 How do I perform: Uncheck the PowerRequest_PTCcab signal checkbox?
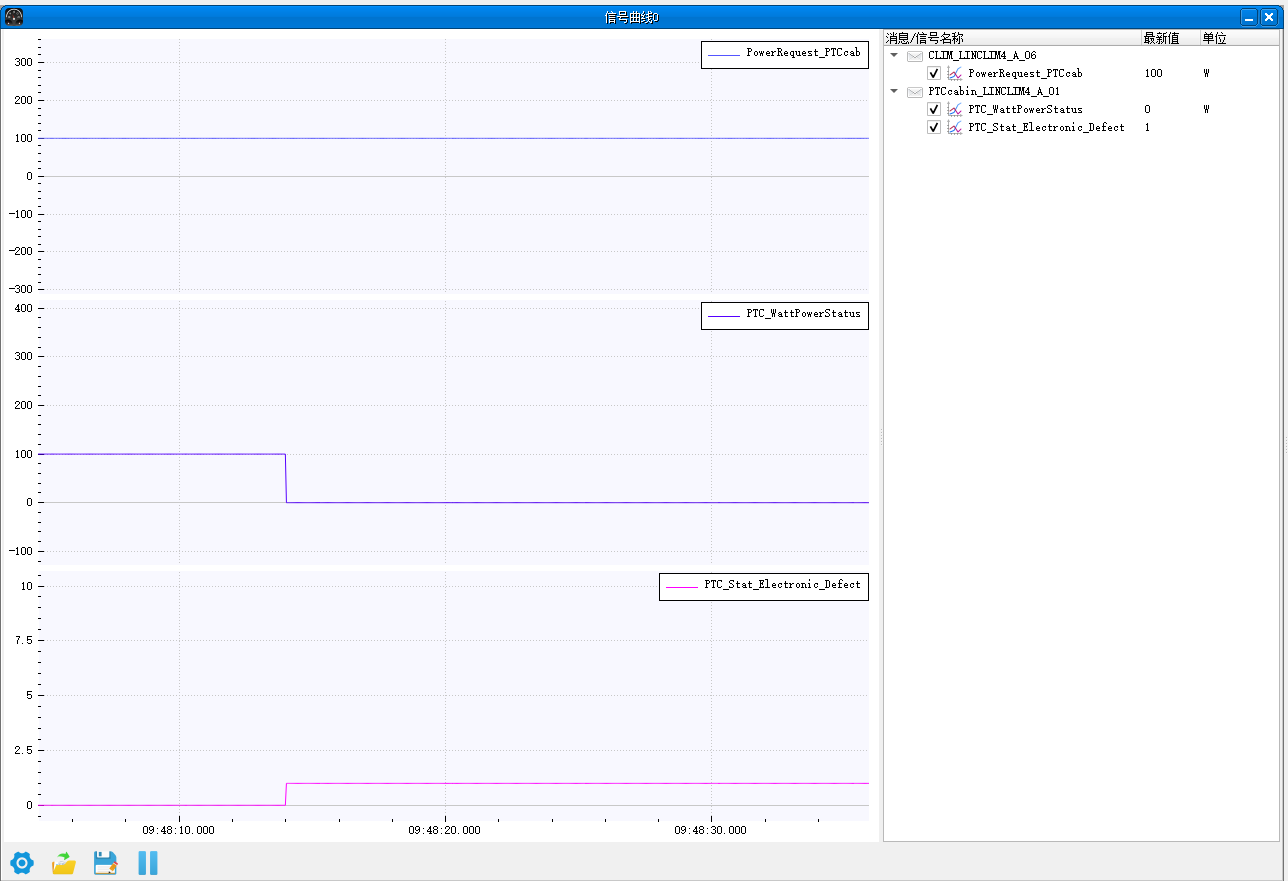pos(934,73)
